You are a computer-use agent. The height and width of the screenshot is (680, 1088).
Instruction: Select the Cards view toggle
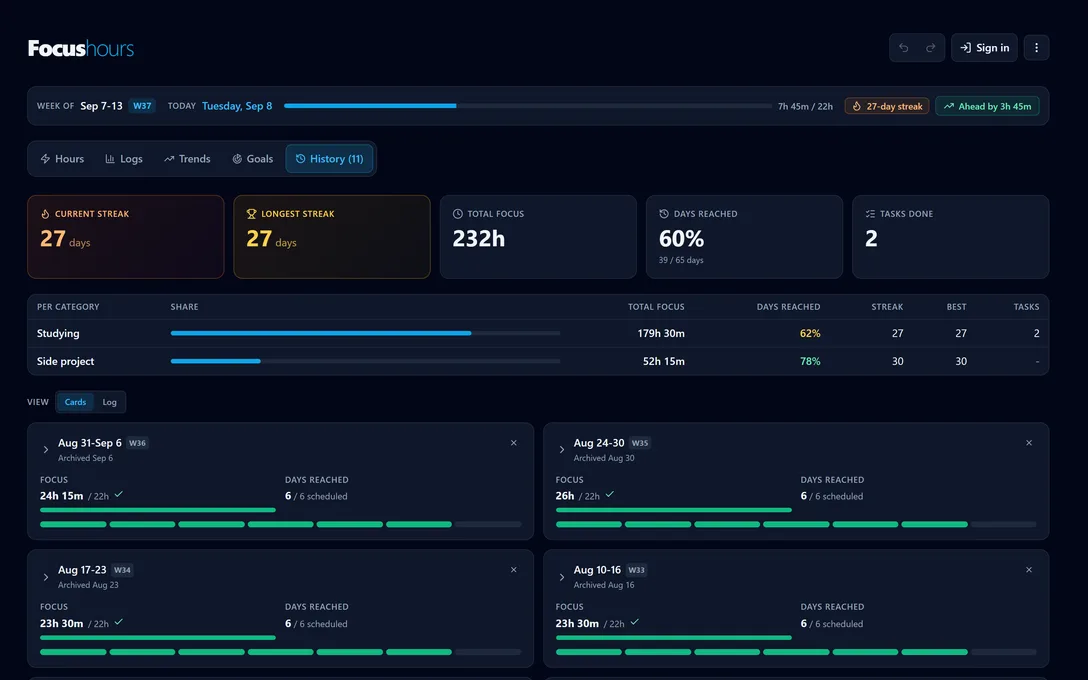pos(75,402)
